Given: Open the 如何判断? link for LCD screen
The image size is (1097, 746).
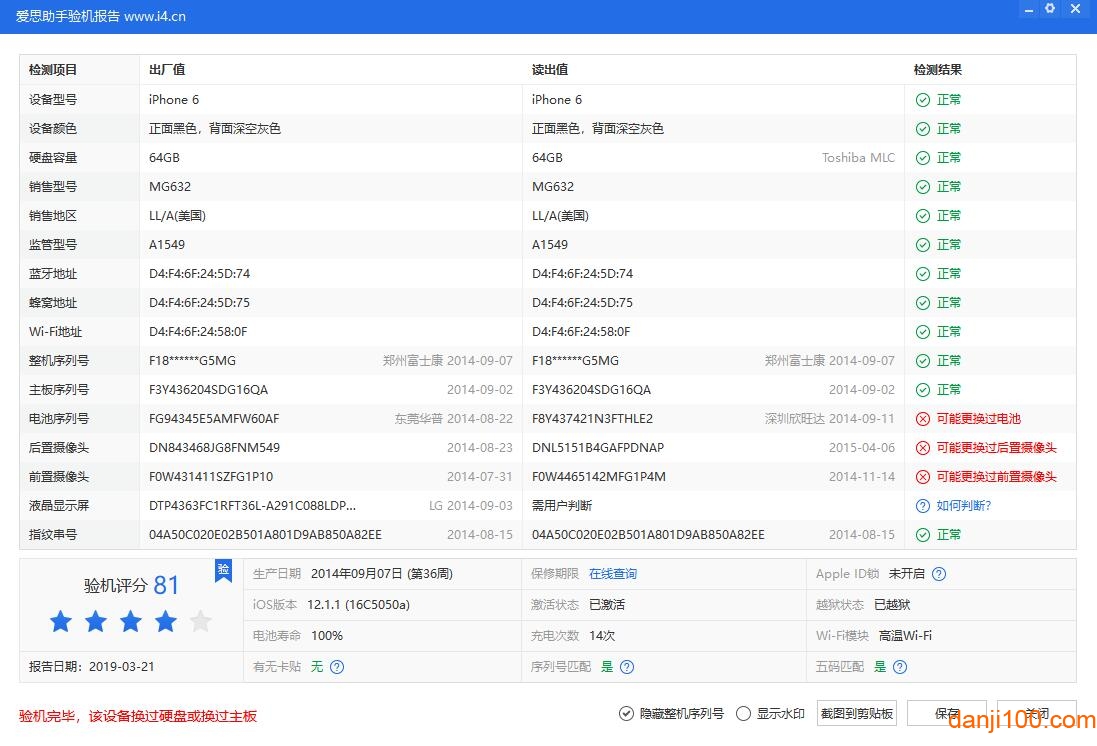Looking at the screenshot, I should click(x=963, y=506).
